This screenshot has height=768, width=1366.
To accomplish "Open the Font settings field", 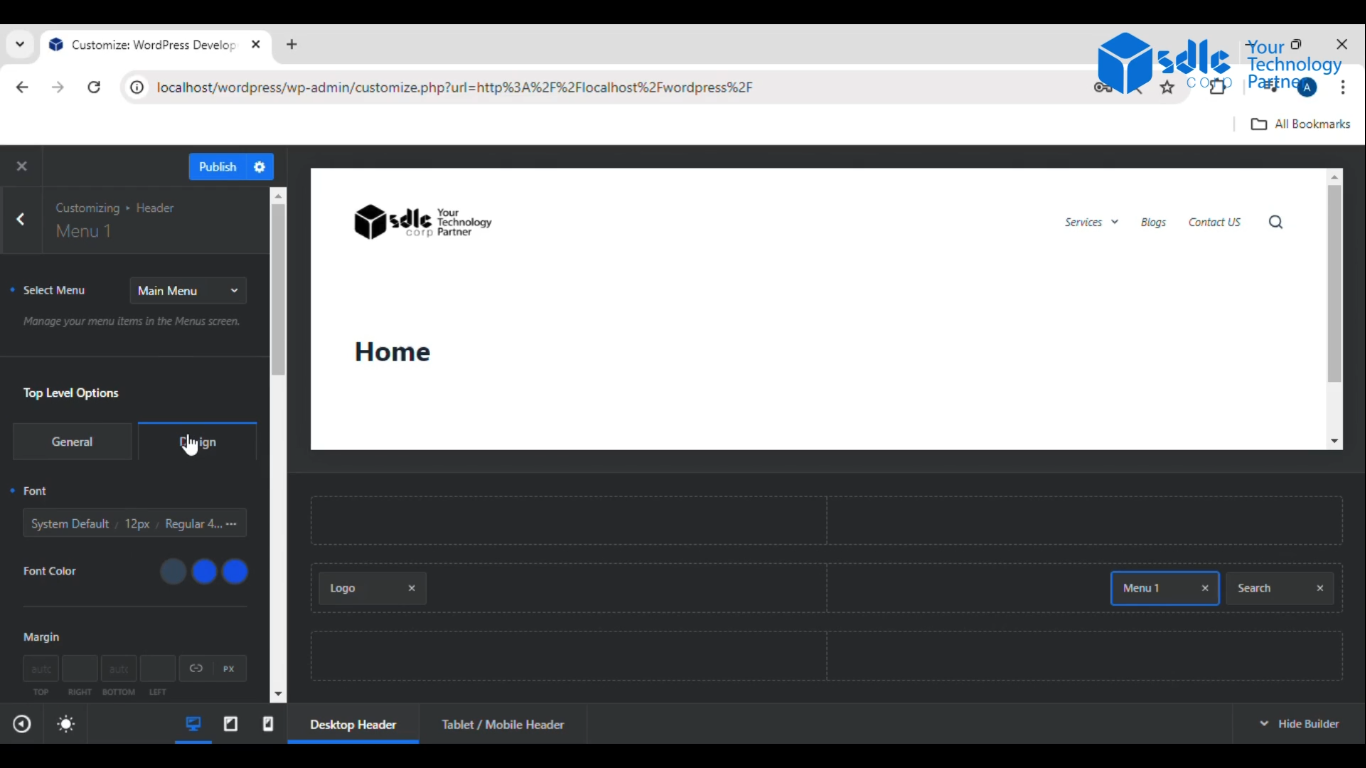I will pyautogui.click(x=134, y=524).
